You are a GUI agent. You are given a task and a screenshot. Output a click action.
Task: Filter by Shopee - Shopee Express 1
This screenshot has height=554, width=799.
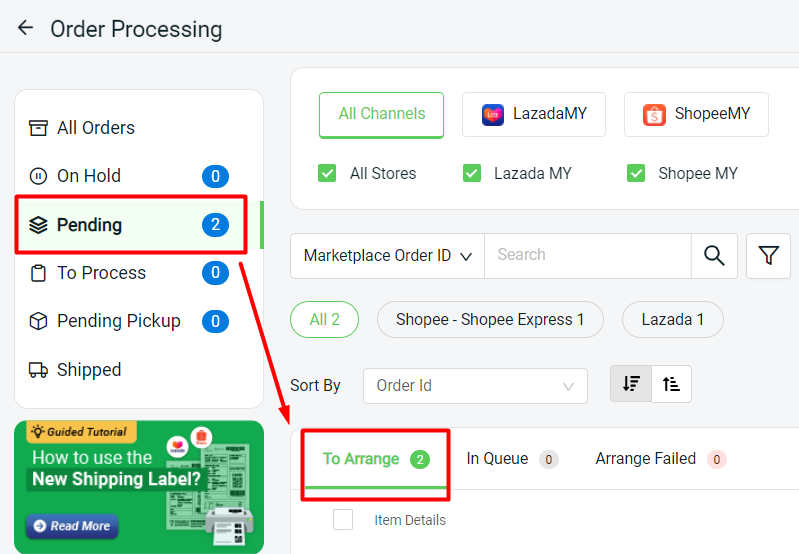490,320
